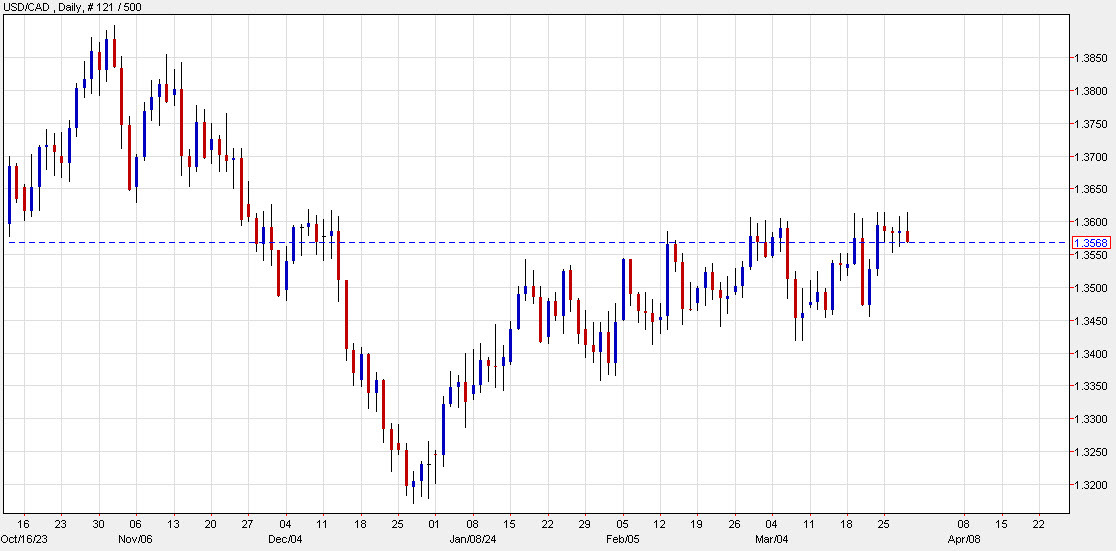
Task: Click the 1.3700 price axis label
Action: [x=1090, y=157]
